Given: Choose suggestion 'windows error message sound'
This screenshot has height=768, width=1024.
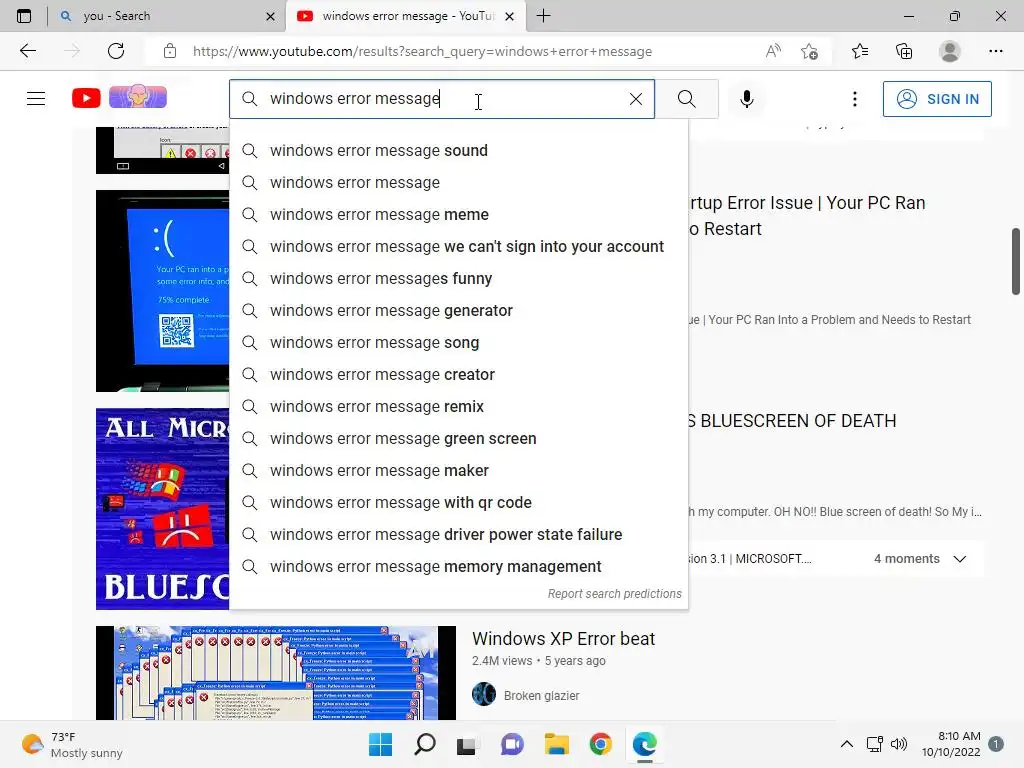Looking at the screenshot, I should tap(458, 150).
